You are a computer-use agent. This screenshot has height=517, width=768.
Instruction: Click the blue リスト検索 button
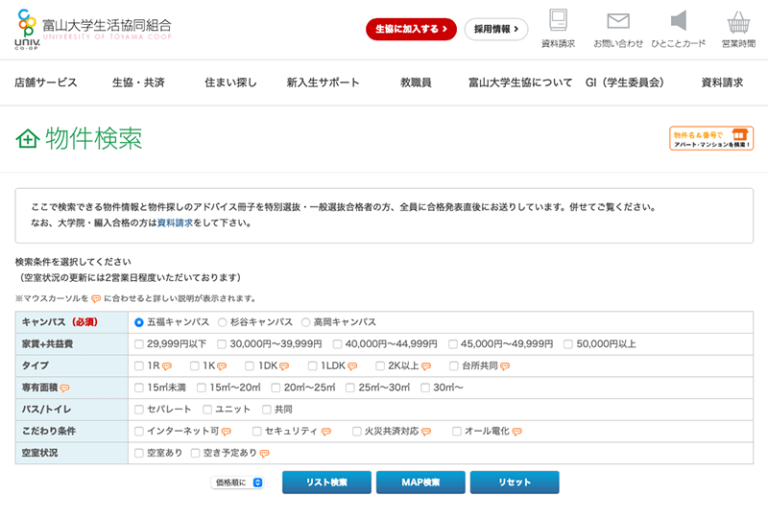click(327, 482)
